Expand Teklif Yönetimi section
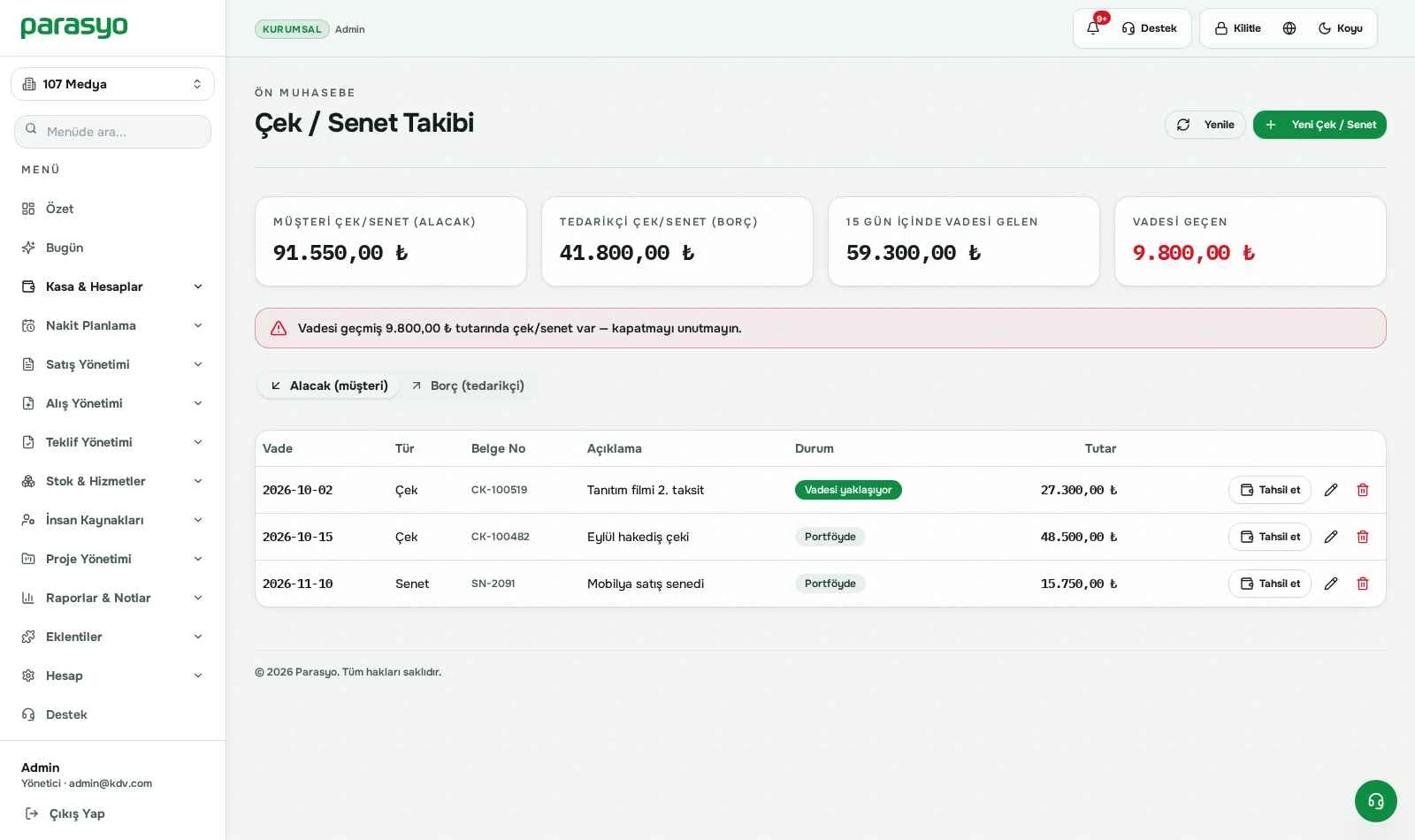This screenshot has height=840, width=1415. tap(113, 442)
